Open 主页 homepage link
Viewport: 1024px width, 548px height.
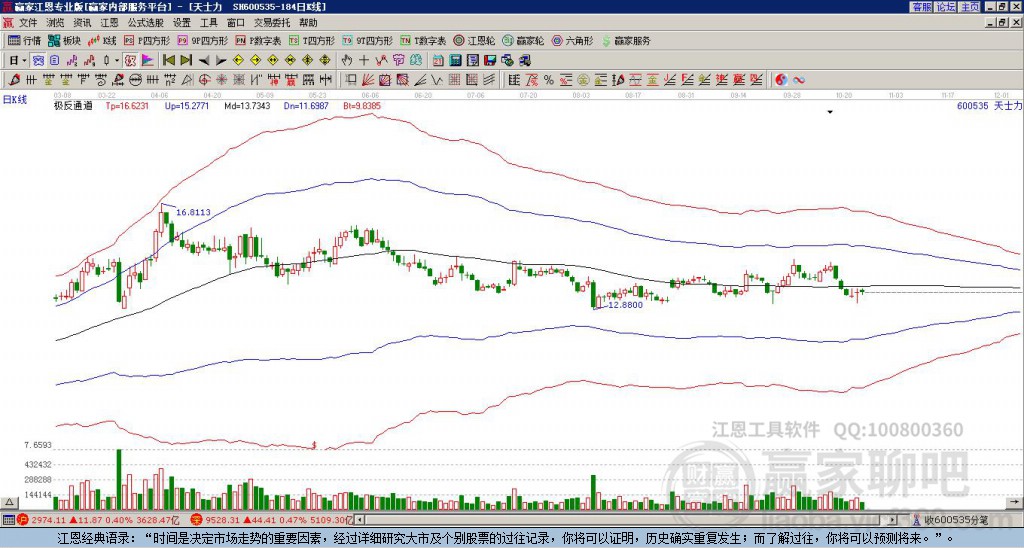970,7
